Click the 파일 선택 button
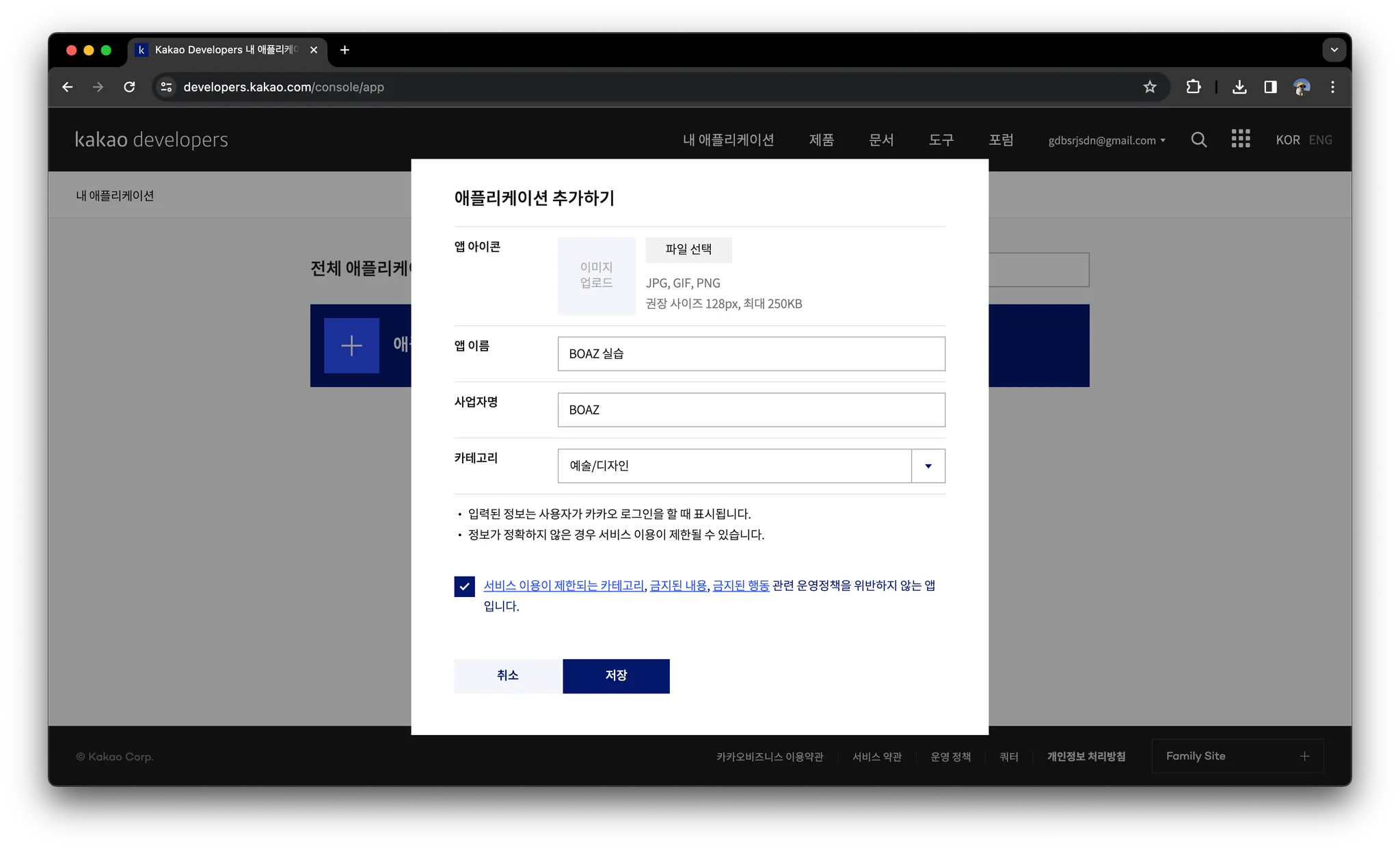Image resolution: width=1400 pixels, height=850 pixels. (688, 250)
